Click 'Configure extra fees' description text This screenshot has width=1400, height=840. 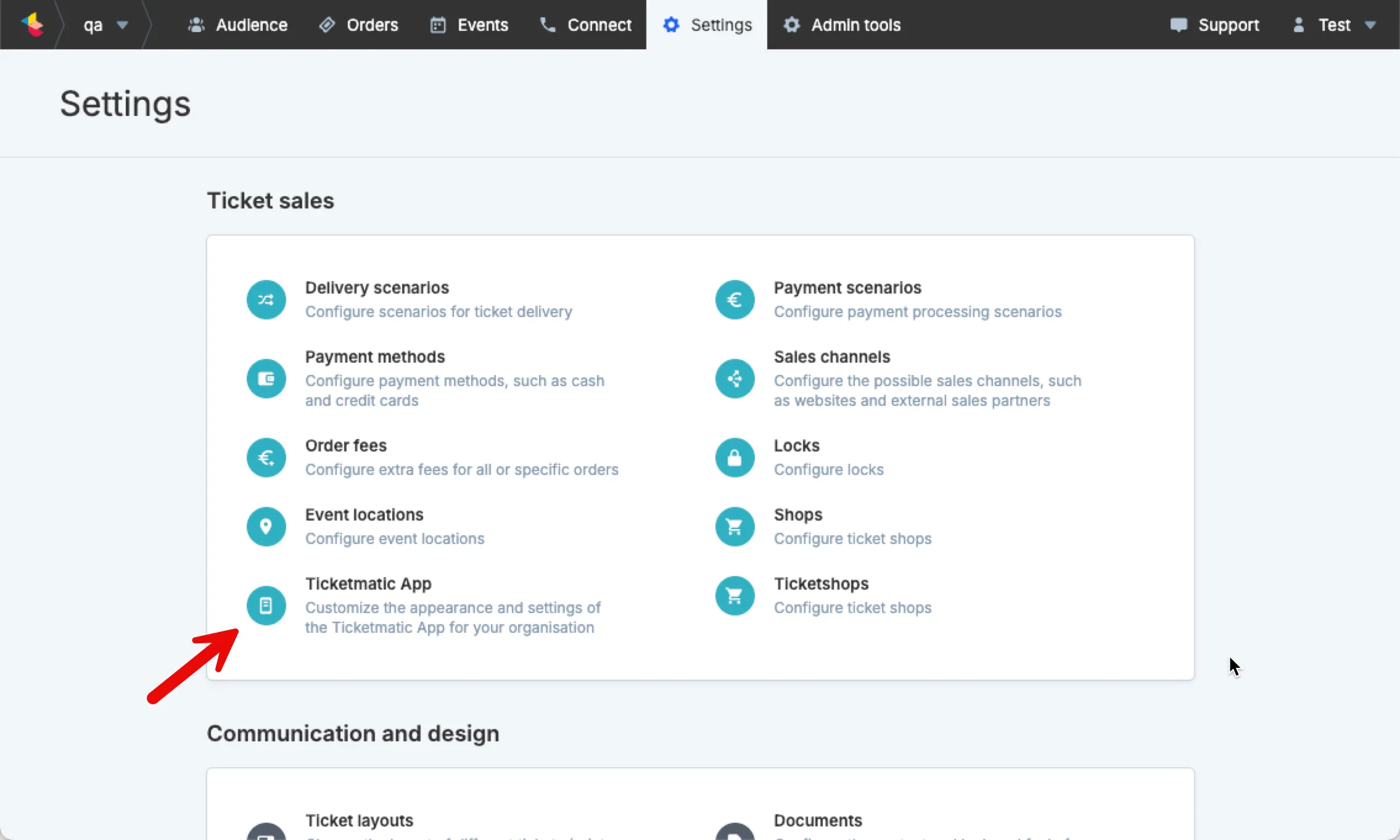pos(461,470)
